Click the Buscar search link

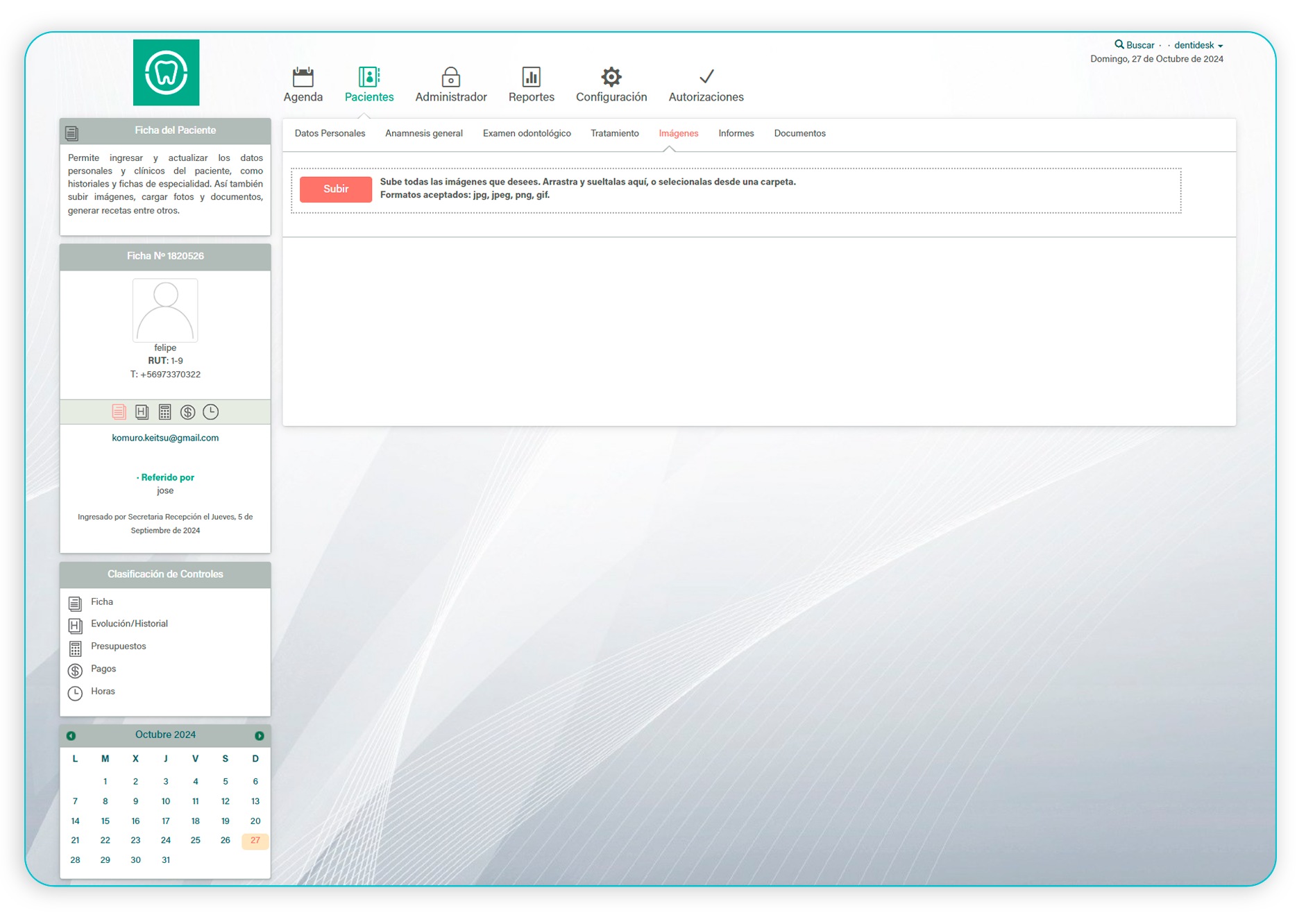pyautogui.click(x=1135, y=45)
